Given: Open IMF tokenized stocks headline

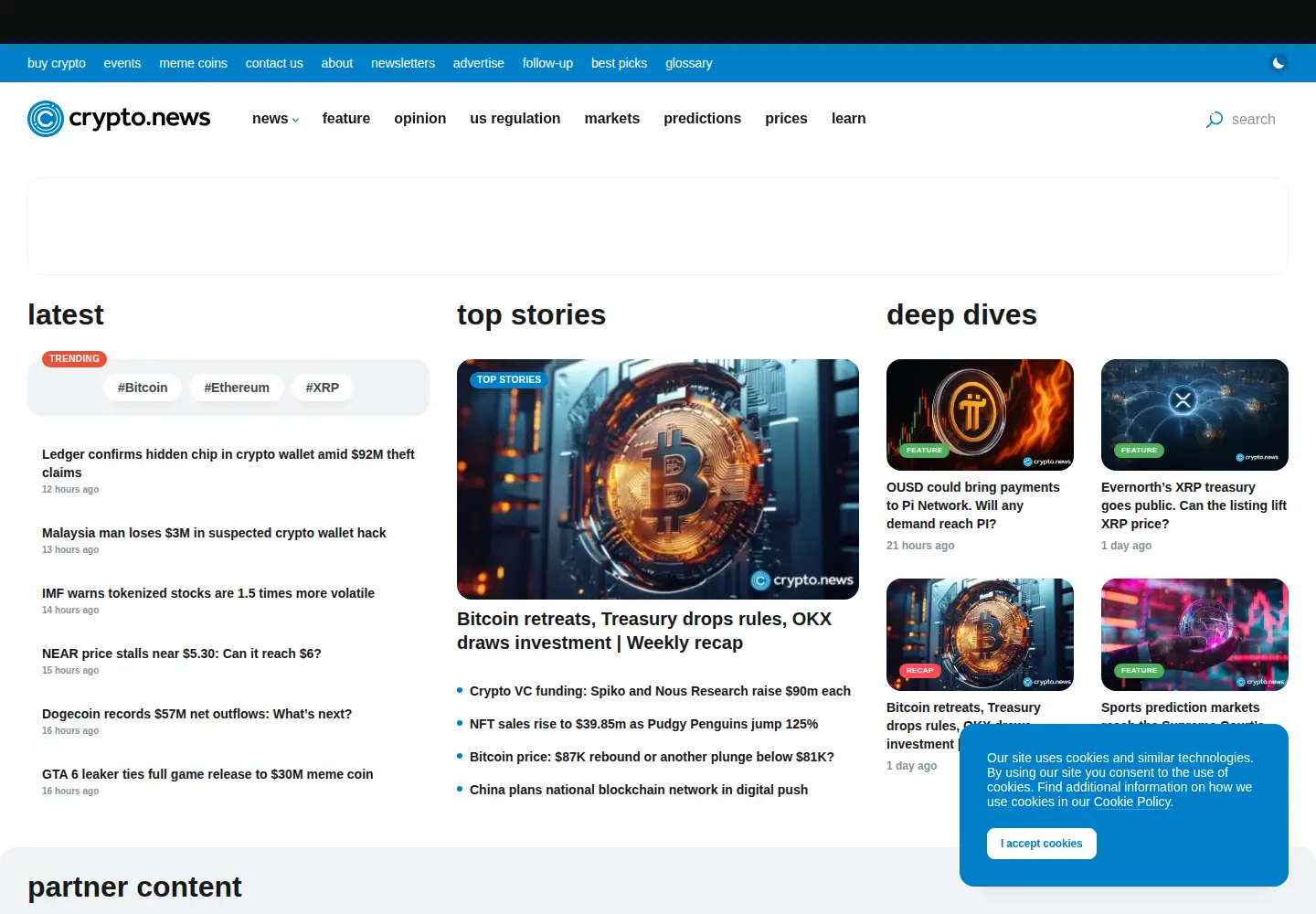Looking at the screenshot, I should [x=208, y=593].
